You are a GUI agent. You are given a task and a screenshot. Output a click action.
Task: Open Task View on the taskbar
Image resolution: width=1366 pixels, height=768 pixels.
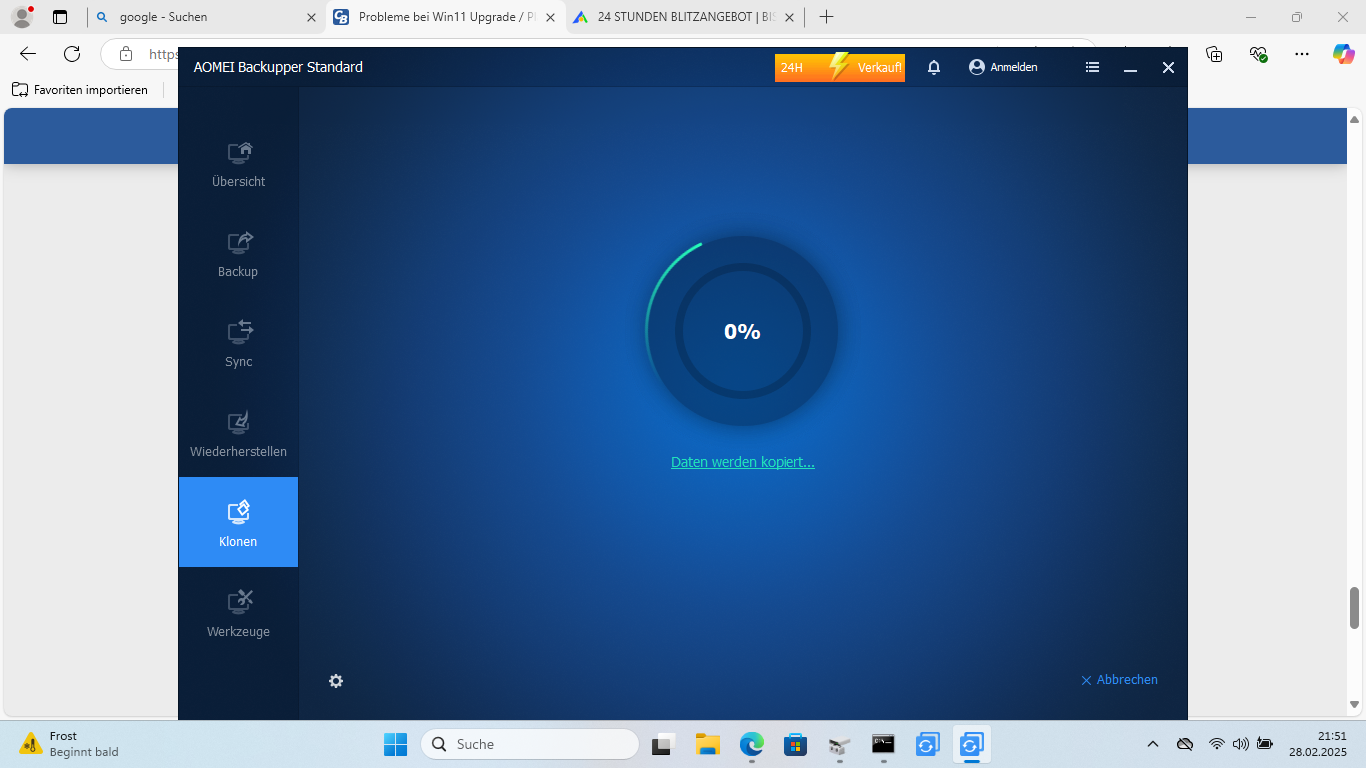pos(664,744)
